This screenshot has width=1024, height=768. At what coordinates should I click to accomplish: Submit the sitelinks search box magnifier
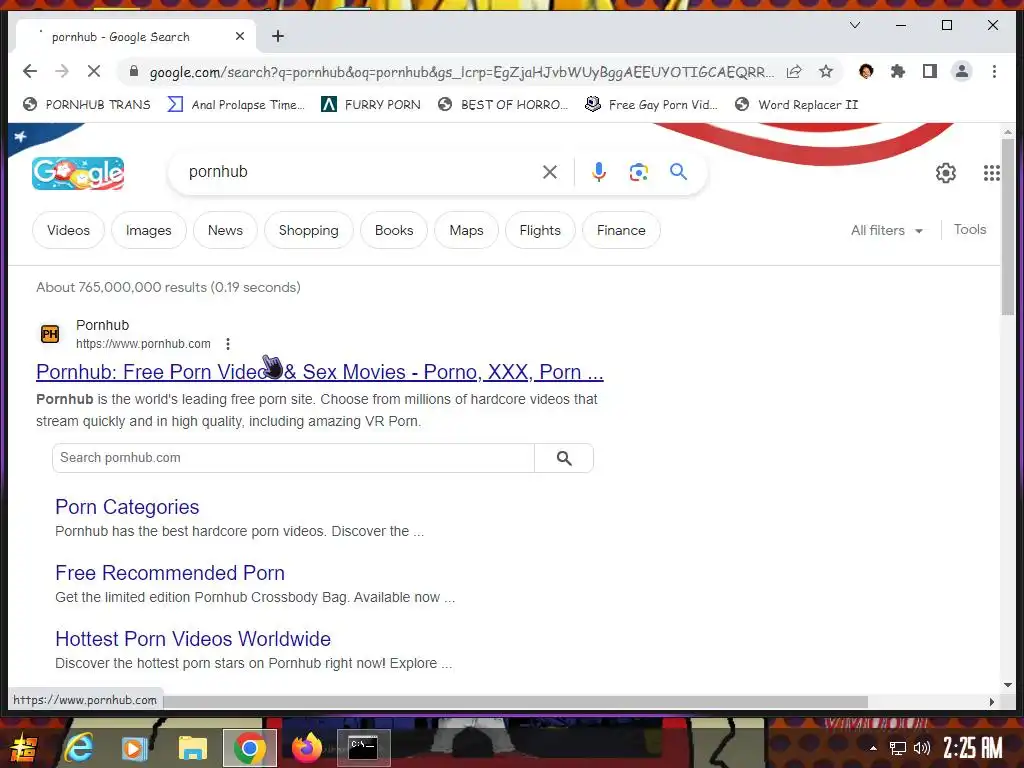click(x=564, y=458)
